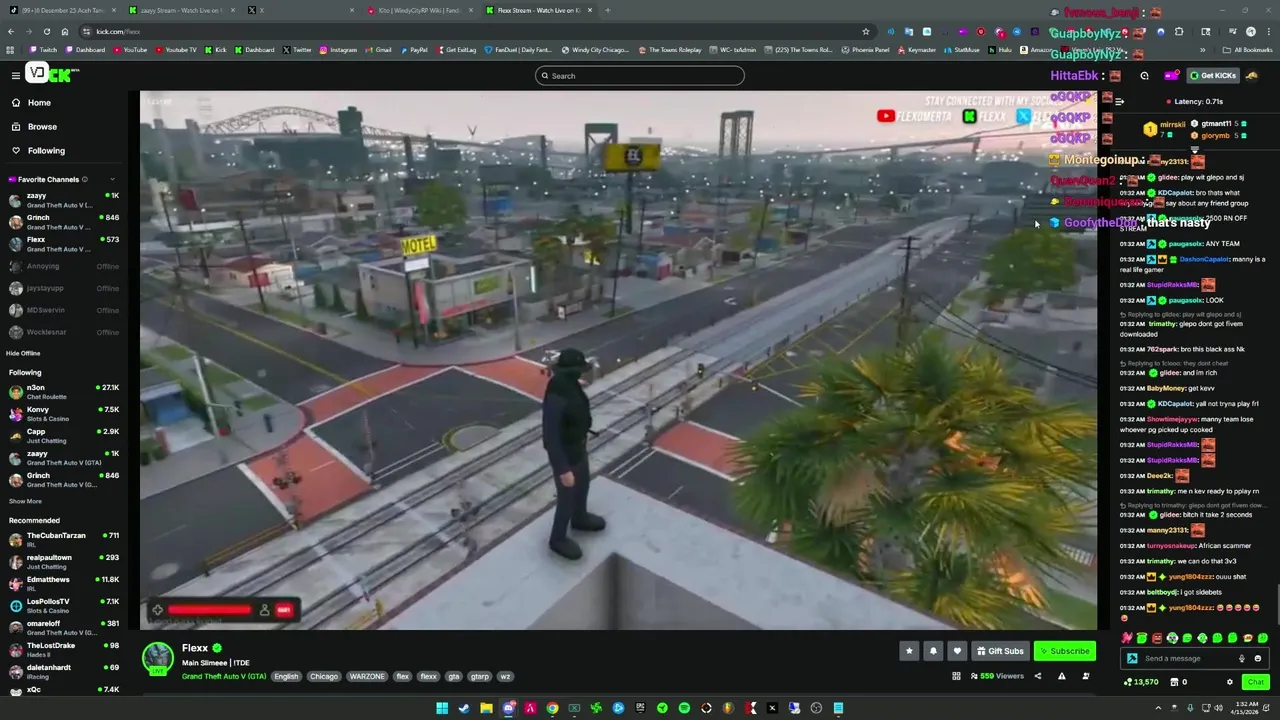1280x720 pixels.
Task: Click the share icon beside viewer count
Action: coord(1037,676)
